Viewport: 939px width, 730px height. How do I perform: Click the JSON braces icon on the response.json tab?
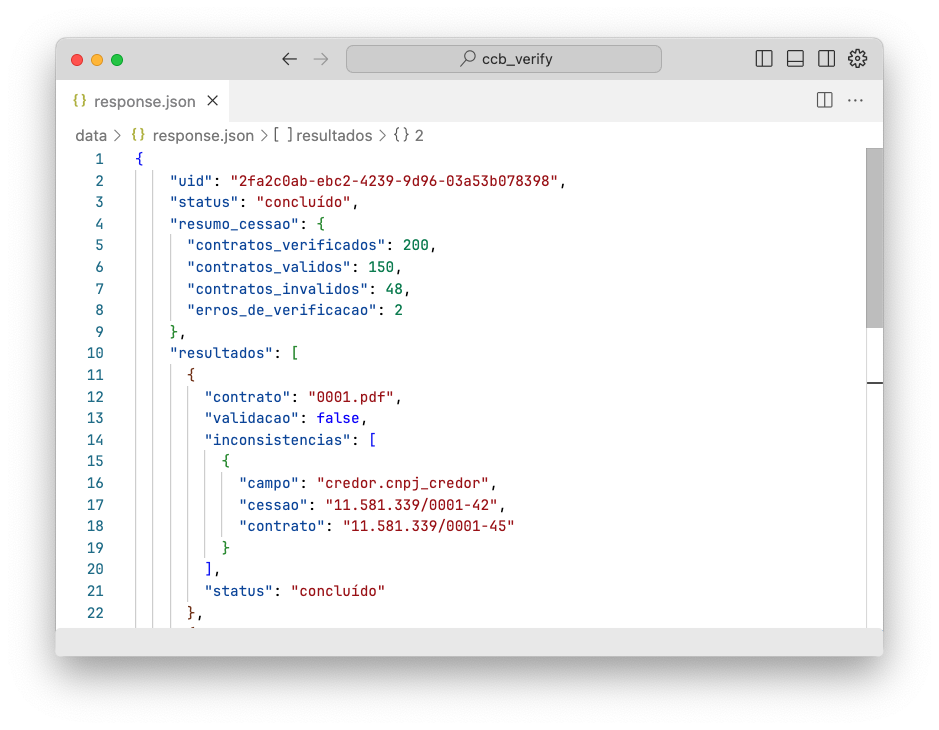pyautogui.click(x=78, y=101)
